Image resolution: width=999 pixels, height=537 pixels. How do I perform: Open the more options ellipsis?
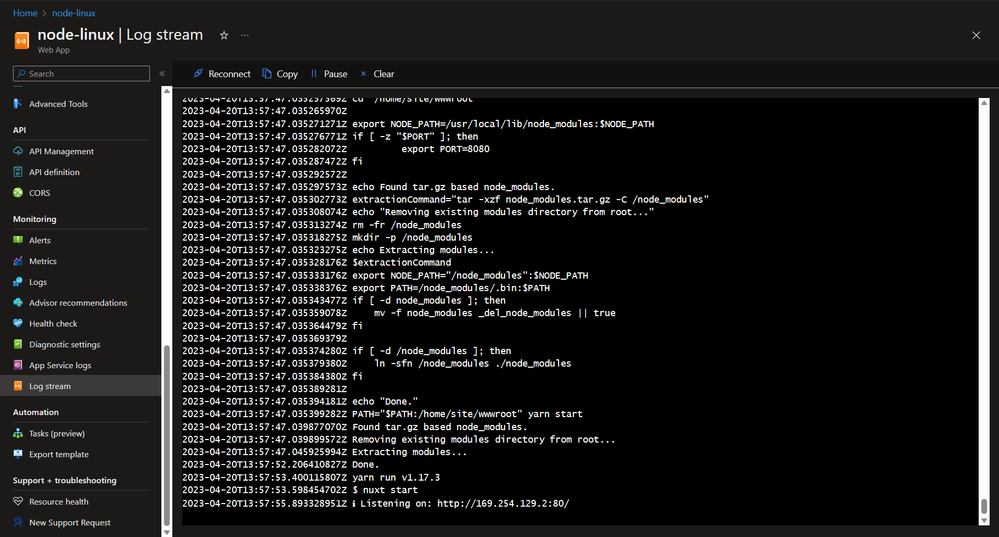point(245,36)
